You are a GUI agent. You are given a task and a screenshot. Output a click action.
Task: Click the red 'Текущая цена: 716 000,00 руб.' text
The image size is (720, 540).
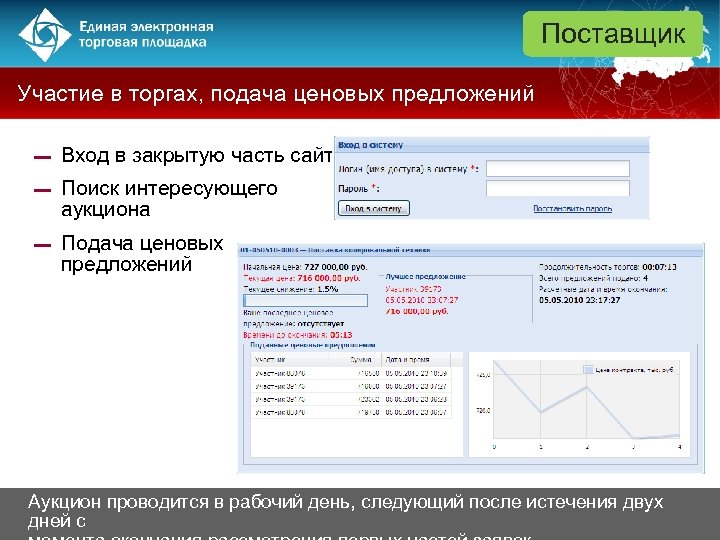[302, 278]
